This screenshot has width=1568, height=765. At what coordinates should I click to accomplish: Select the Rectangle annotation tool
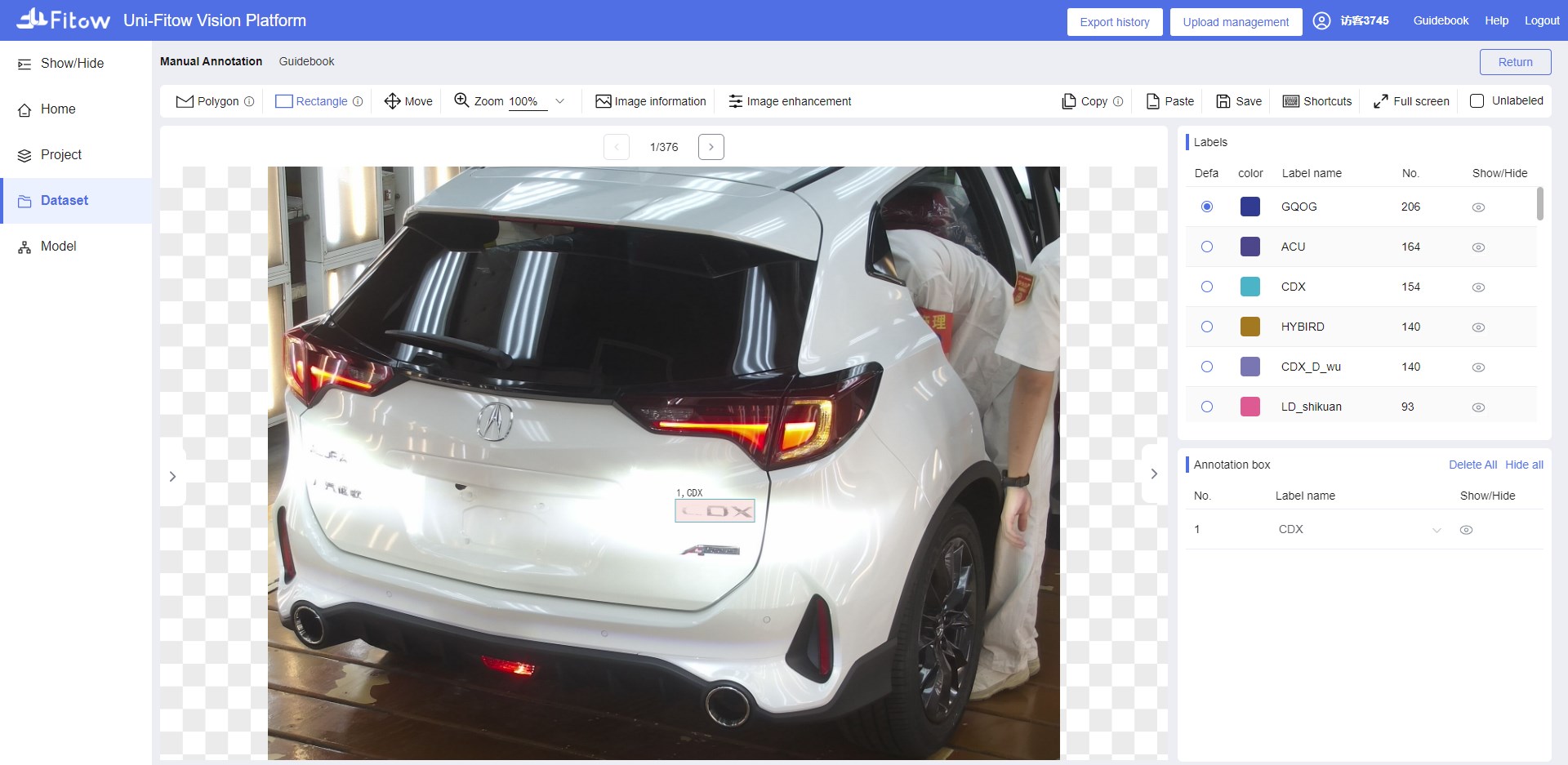311,101
